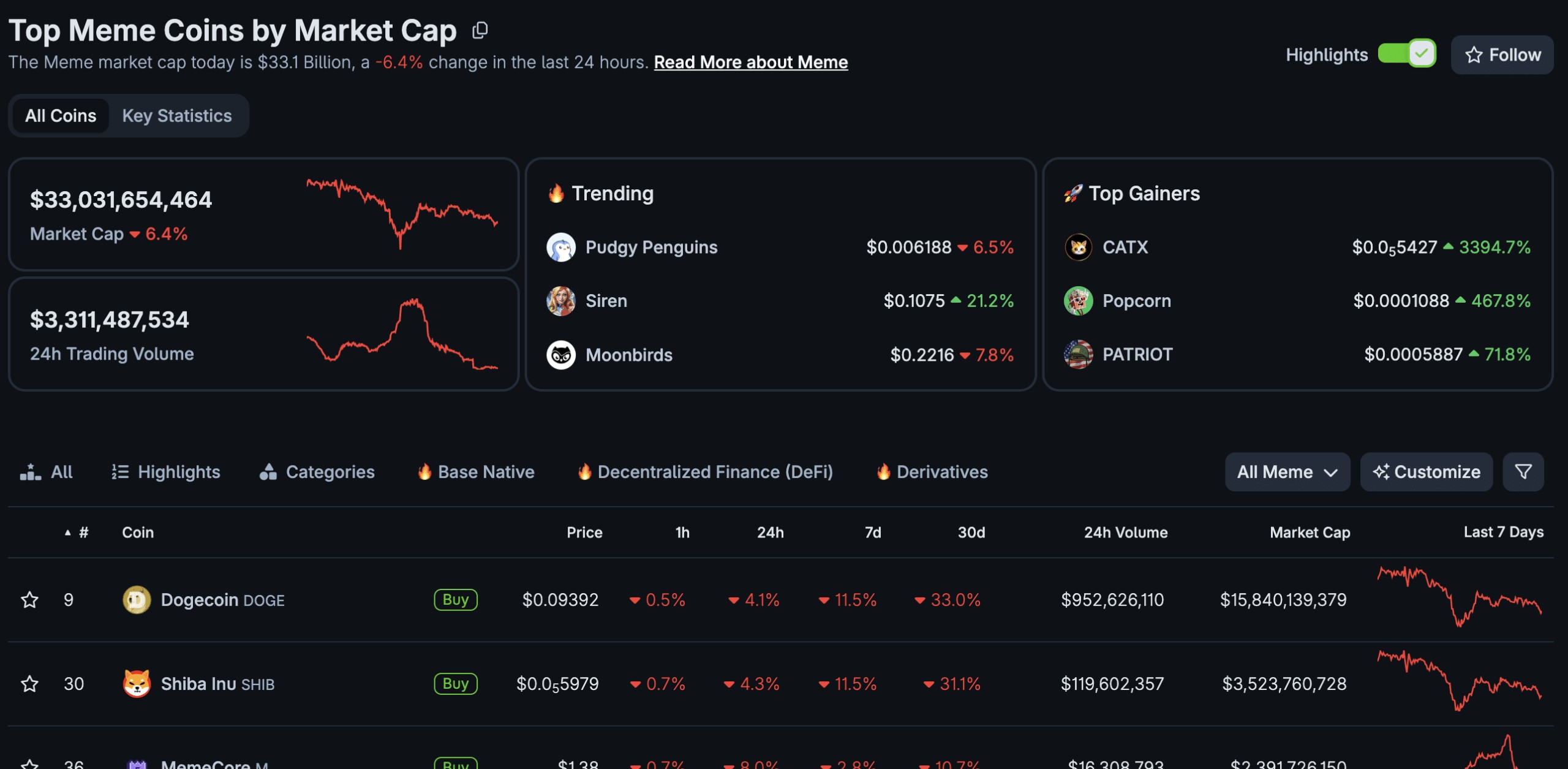Select the All category filter tab
This screenshot has width=1568, height=769.
[x=47, y=472]
